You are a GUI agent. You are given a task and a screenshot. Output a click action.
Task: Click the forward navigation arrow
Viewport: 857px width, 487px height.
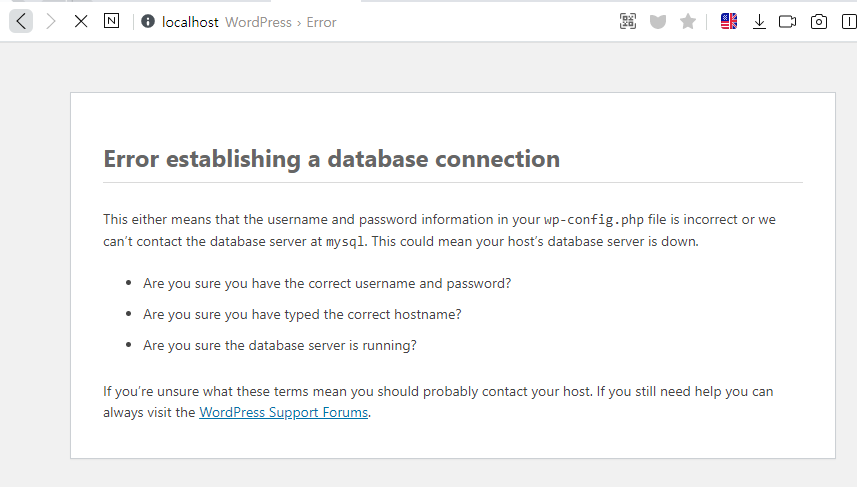pyautogui.click(x=51, y=21)
